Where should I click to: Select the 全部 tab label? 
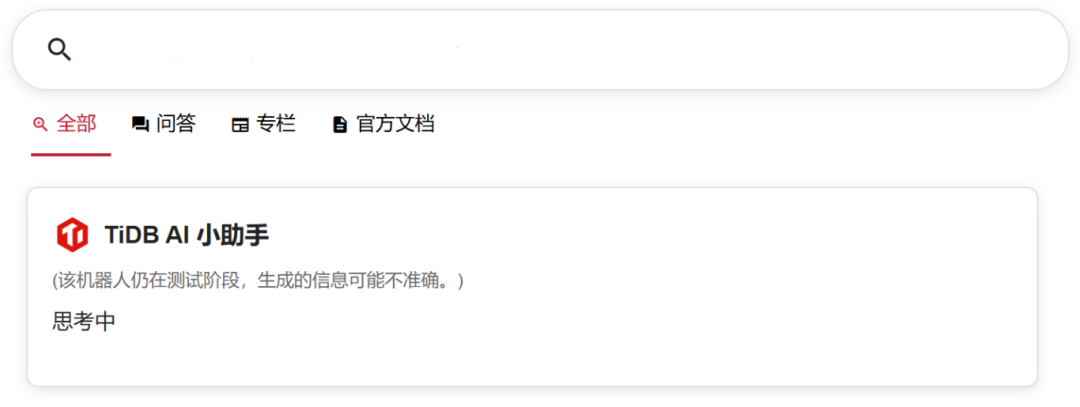76,124
